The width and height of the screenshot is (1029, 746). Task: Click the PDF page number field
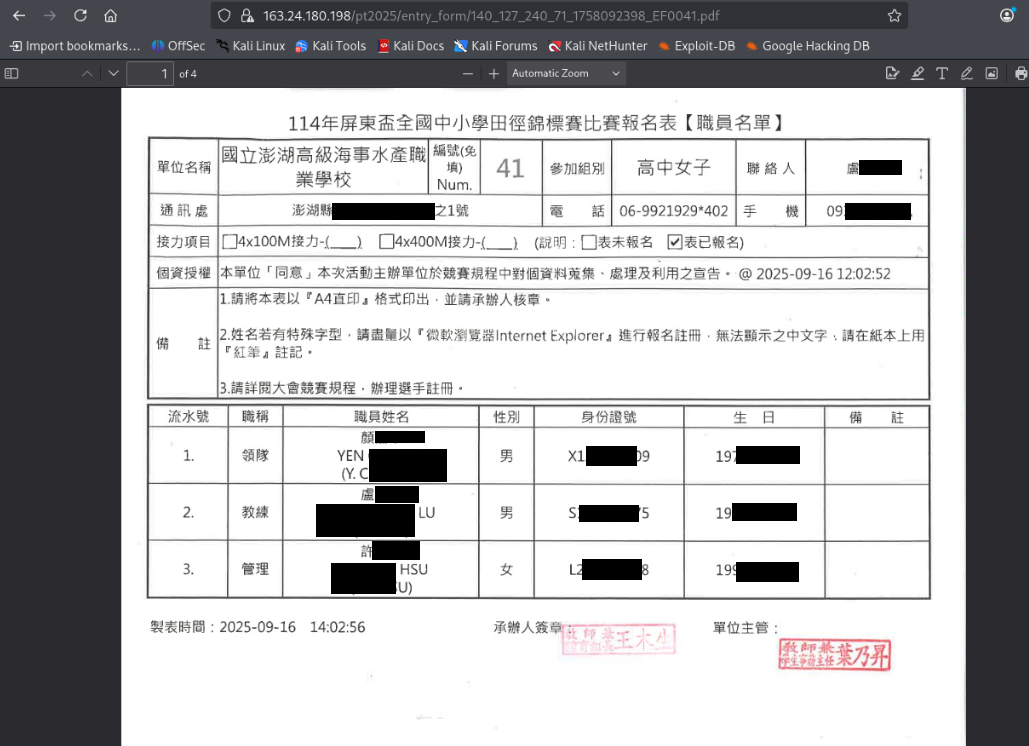click(x=150, y=73)
